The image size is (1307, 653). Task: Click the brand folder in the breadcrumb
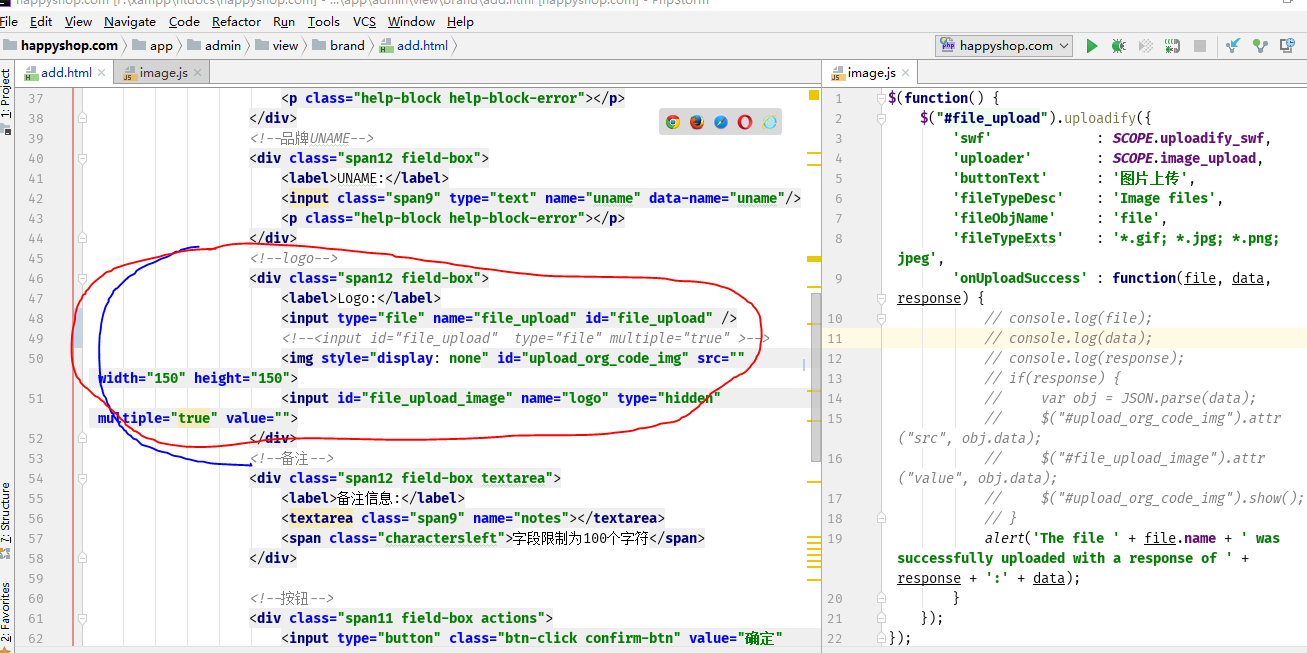pyautogui.click(x=346, y=45)
